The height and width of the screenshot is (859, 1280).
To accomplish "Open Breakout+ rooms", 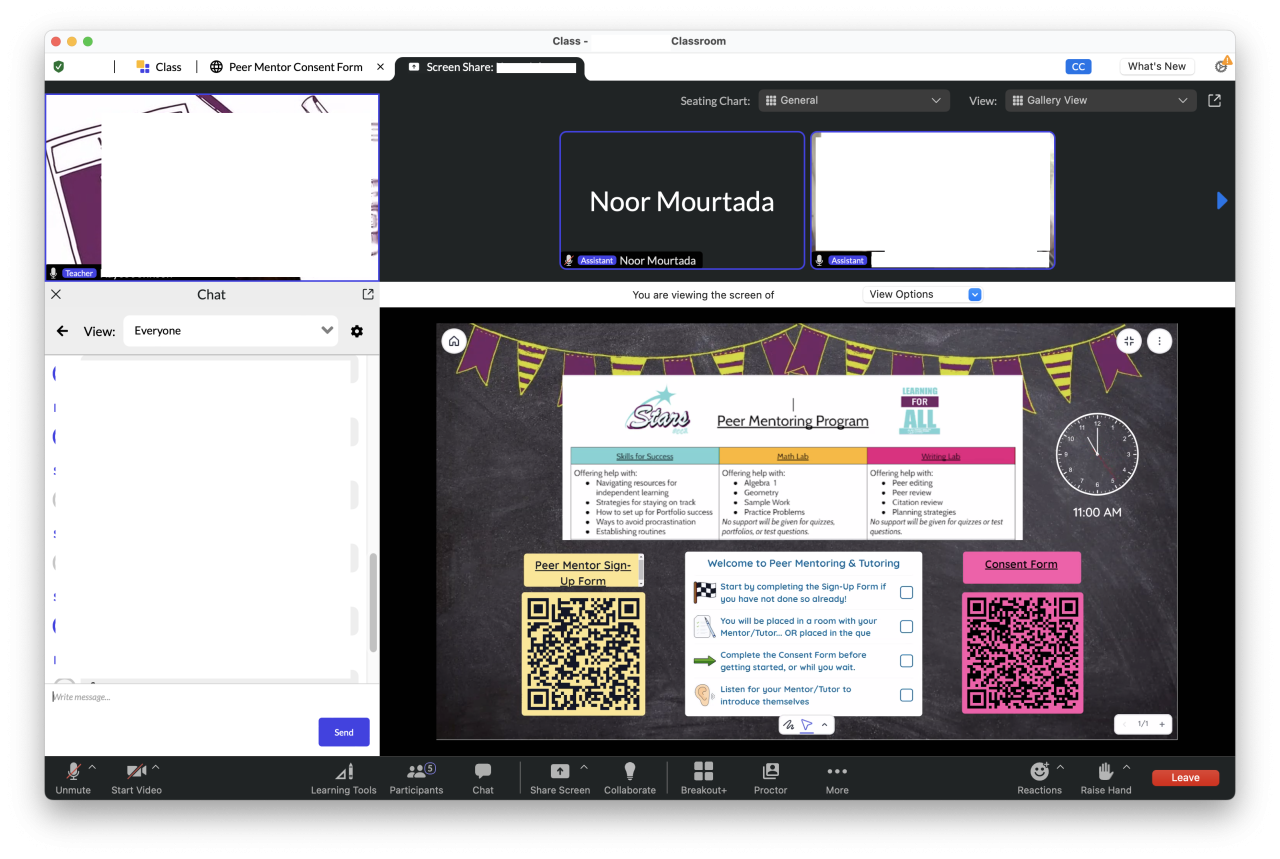I will coord(704,777).
